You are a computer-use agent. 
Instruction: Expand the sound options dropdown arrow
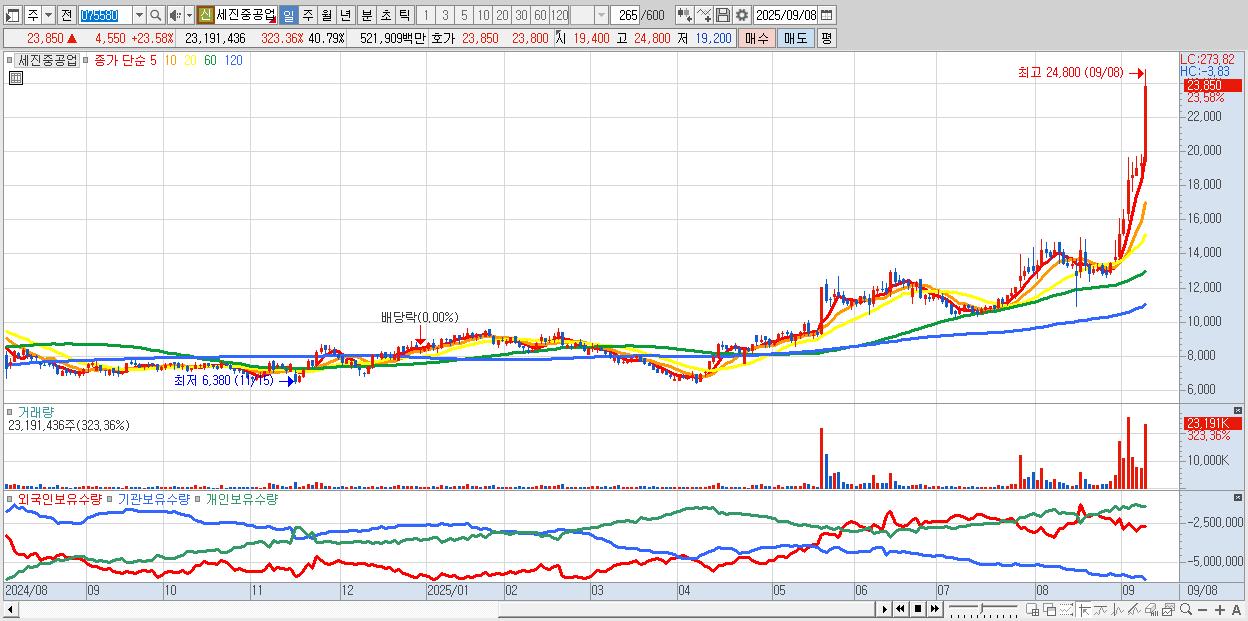pos(189,15)
